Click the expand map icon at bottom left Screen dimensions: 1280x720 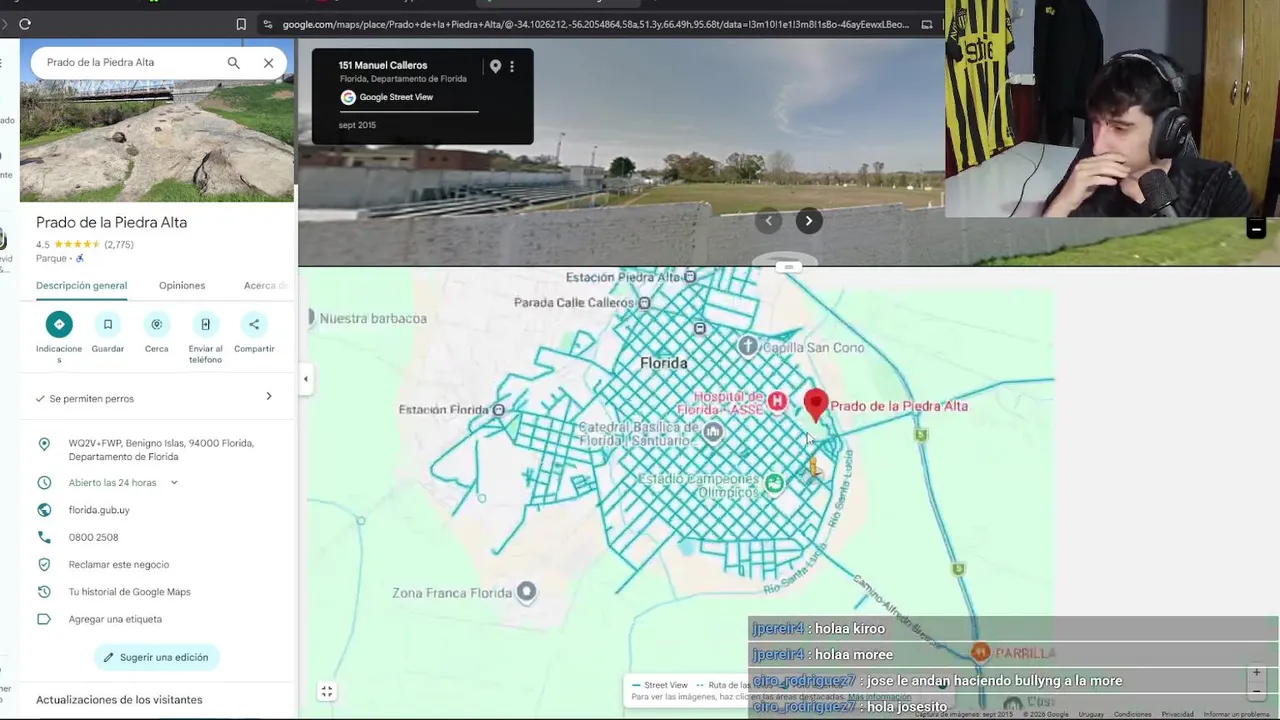tap(327, 691)
